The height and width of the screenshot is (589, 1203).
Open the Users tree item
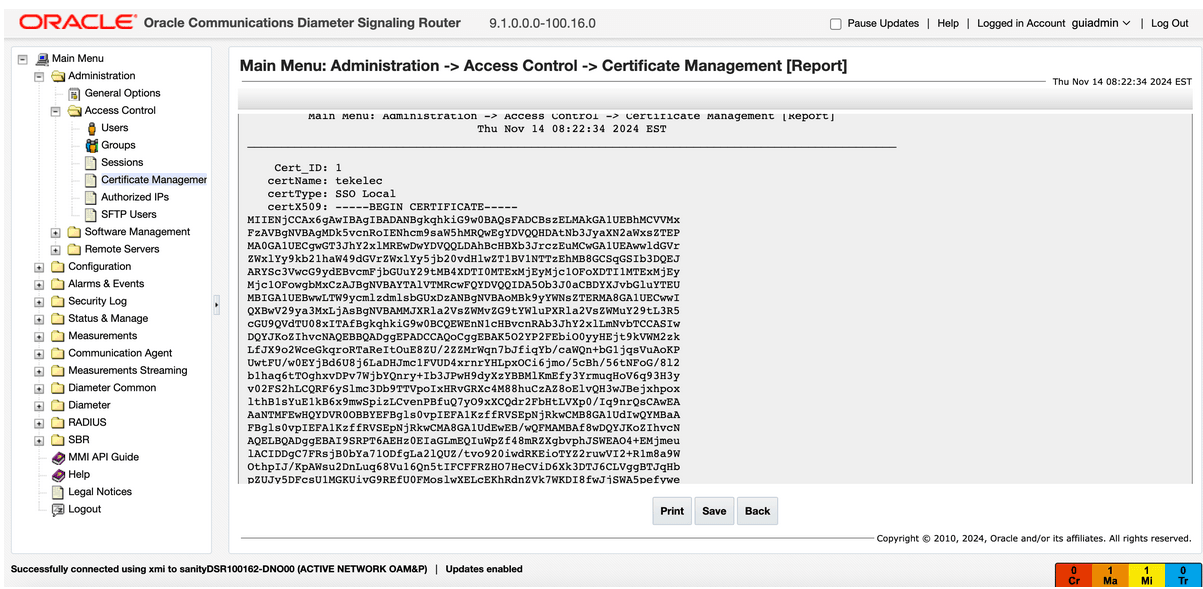[x=115, y=128]
